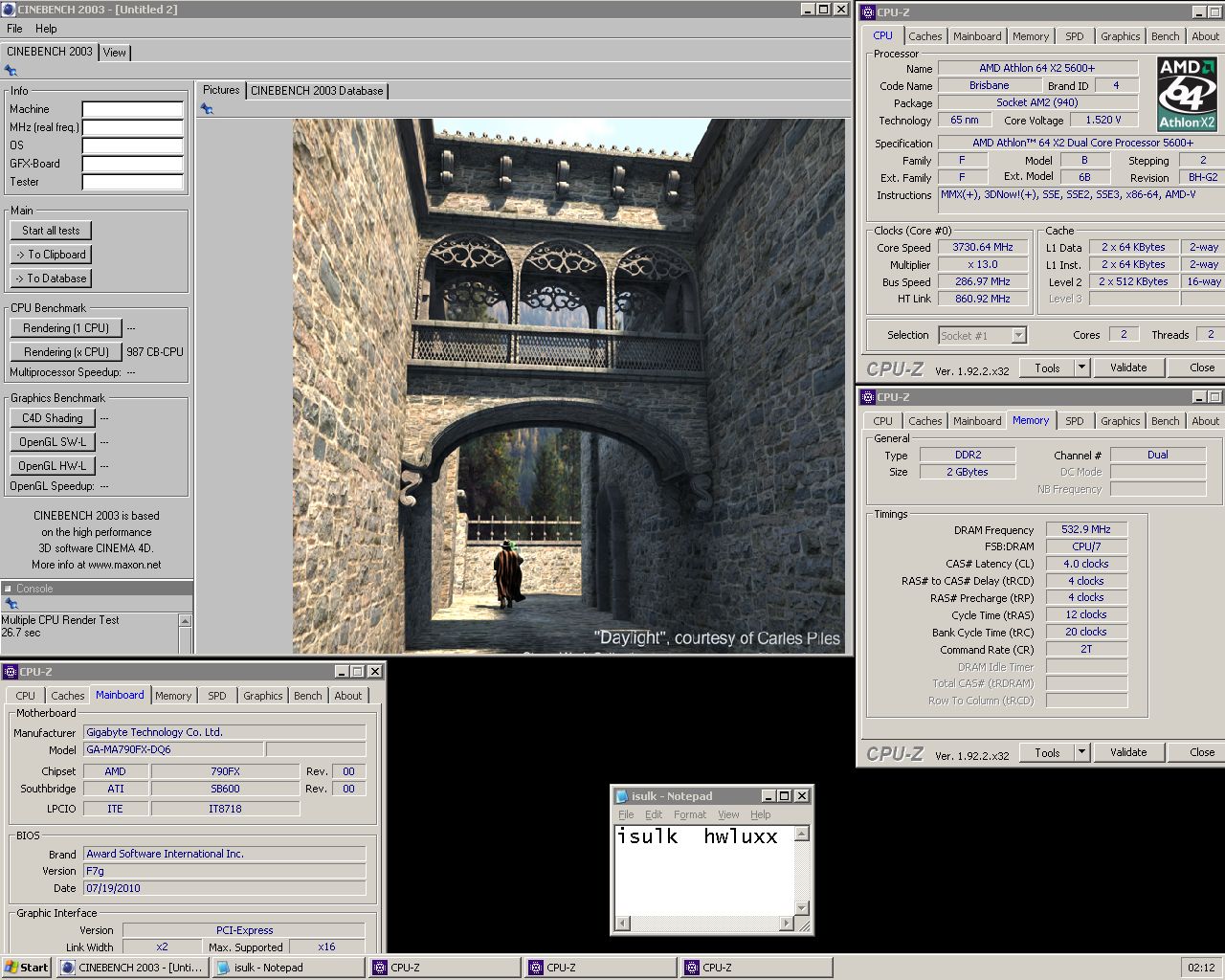Click the To Database button
The width and height of the screenshot is (1225, 980).
pos(51,278)
